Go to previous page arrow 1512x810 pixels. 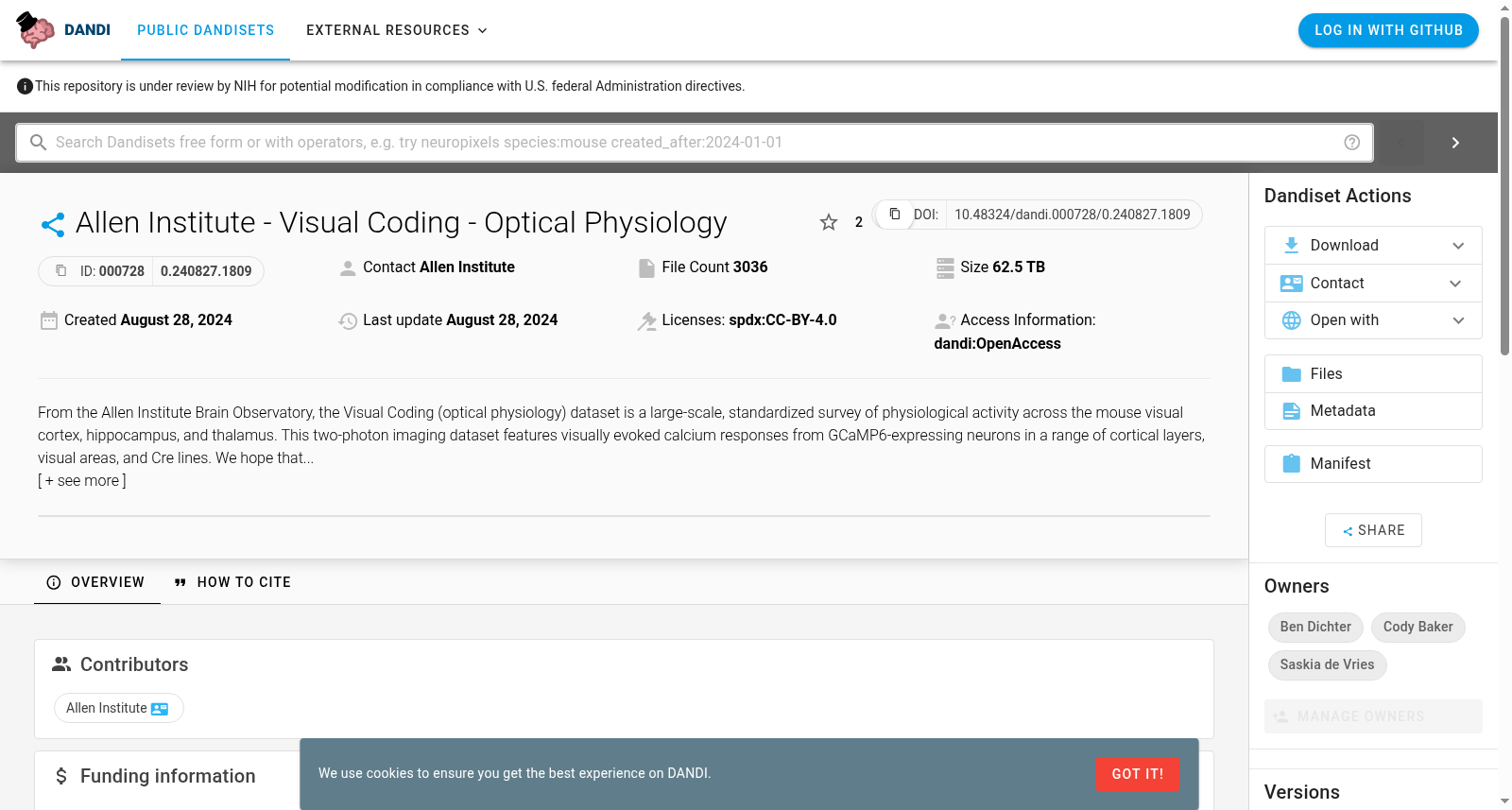pos(1400,143)
